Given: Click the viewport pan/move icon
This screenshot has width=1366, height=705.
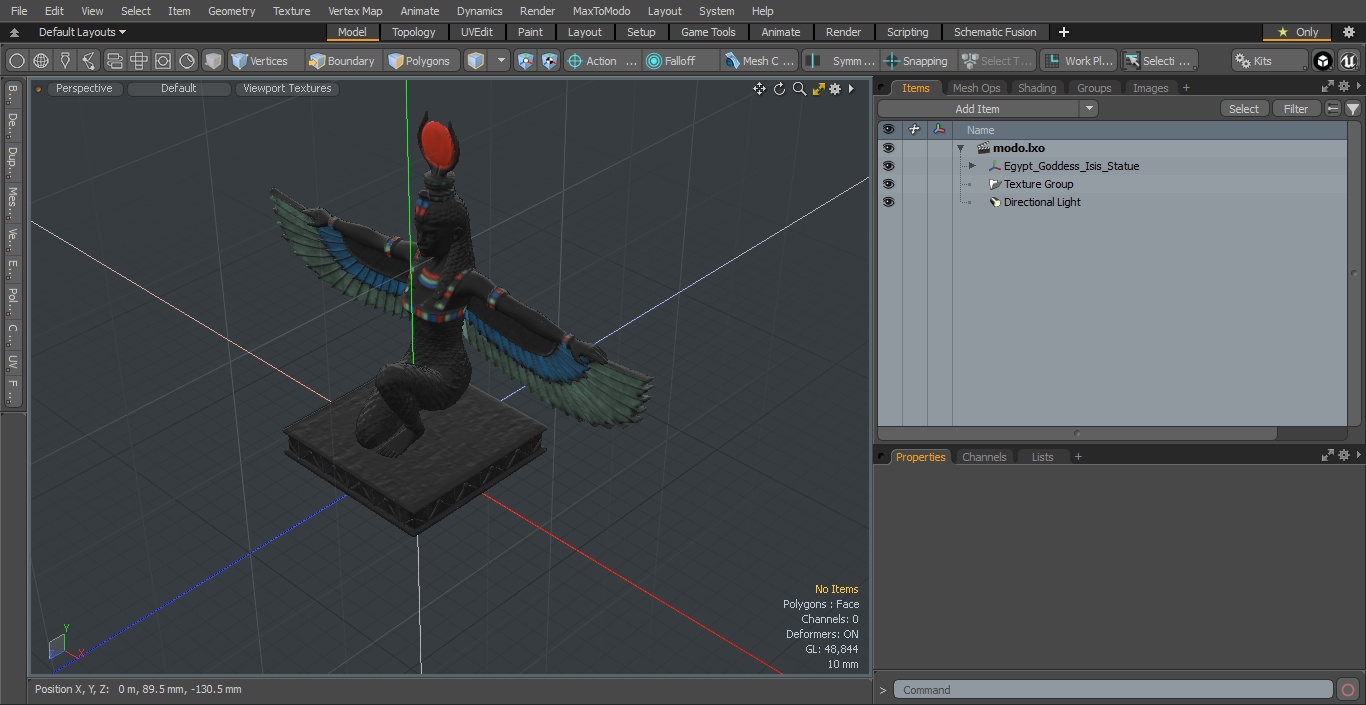Looking at the screenshot, I should (760, 89).
